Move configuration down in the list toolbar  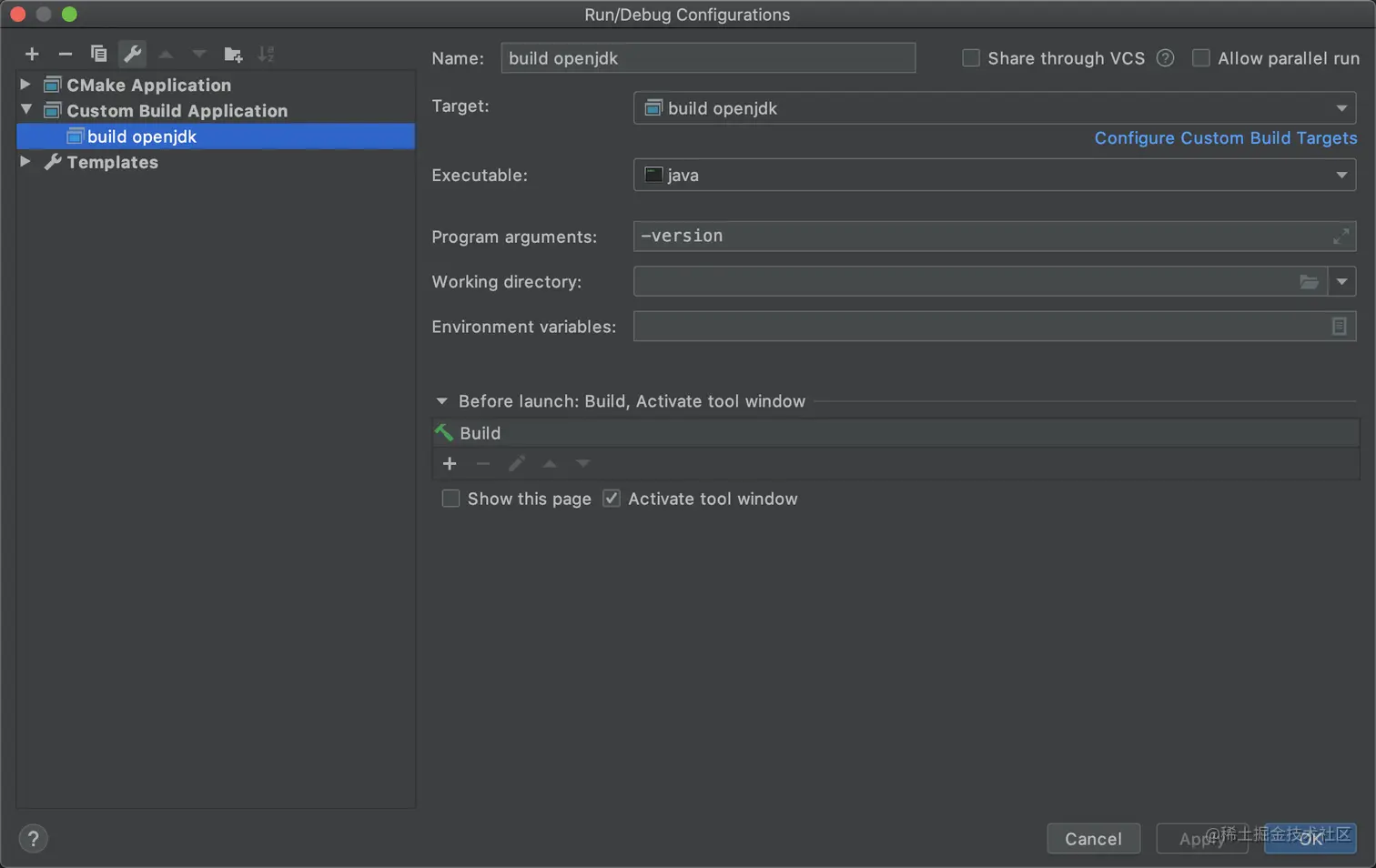pyautogui.click(x=199, y=55)
